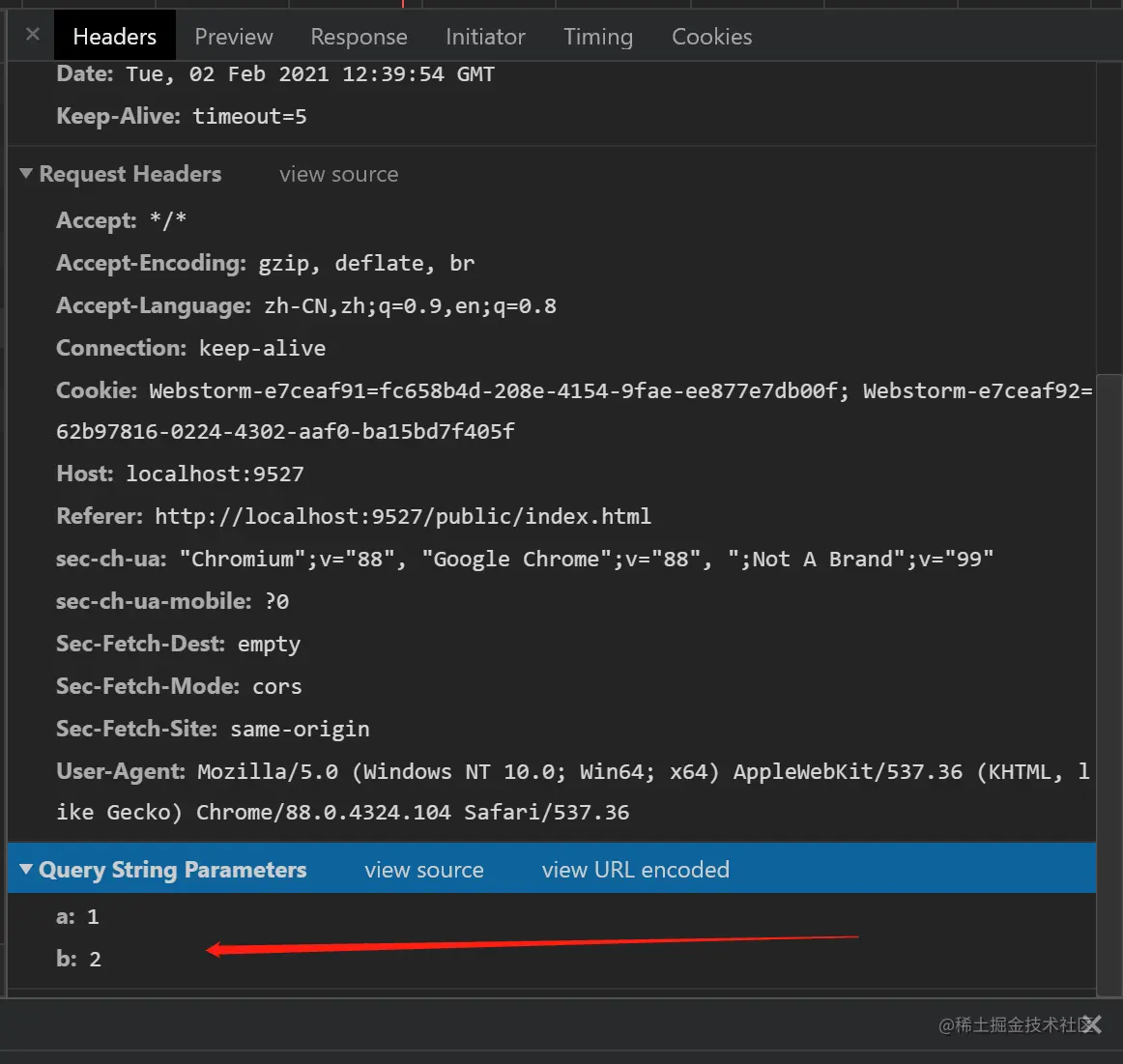Open the Preview tab

tap(234, 37)
